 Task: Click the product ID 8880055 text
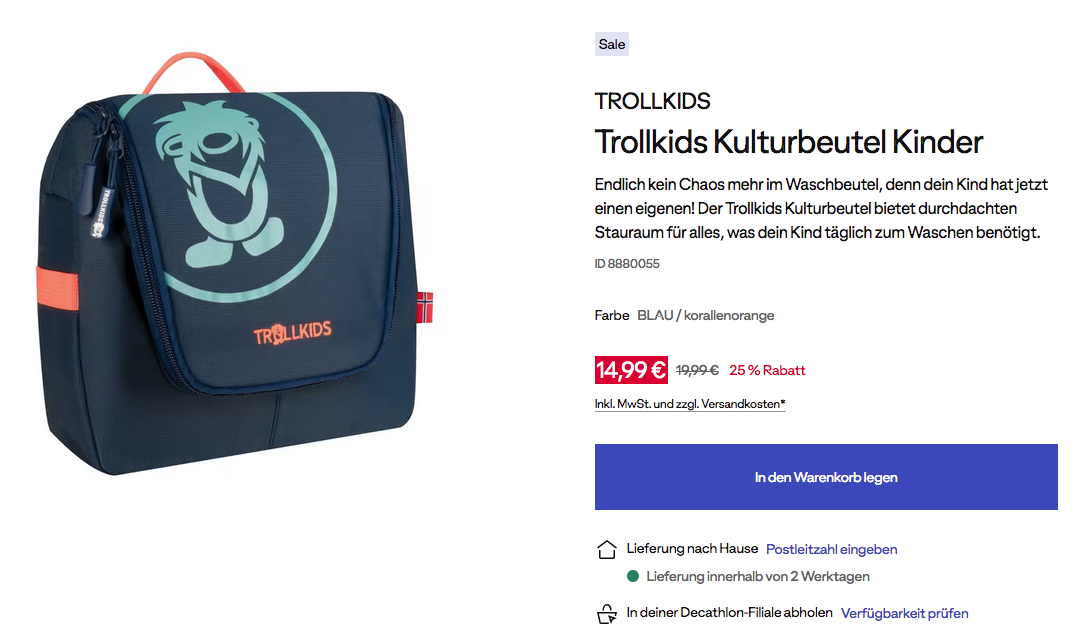[x=627, y=263]
